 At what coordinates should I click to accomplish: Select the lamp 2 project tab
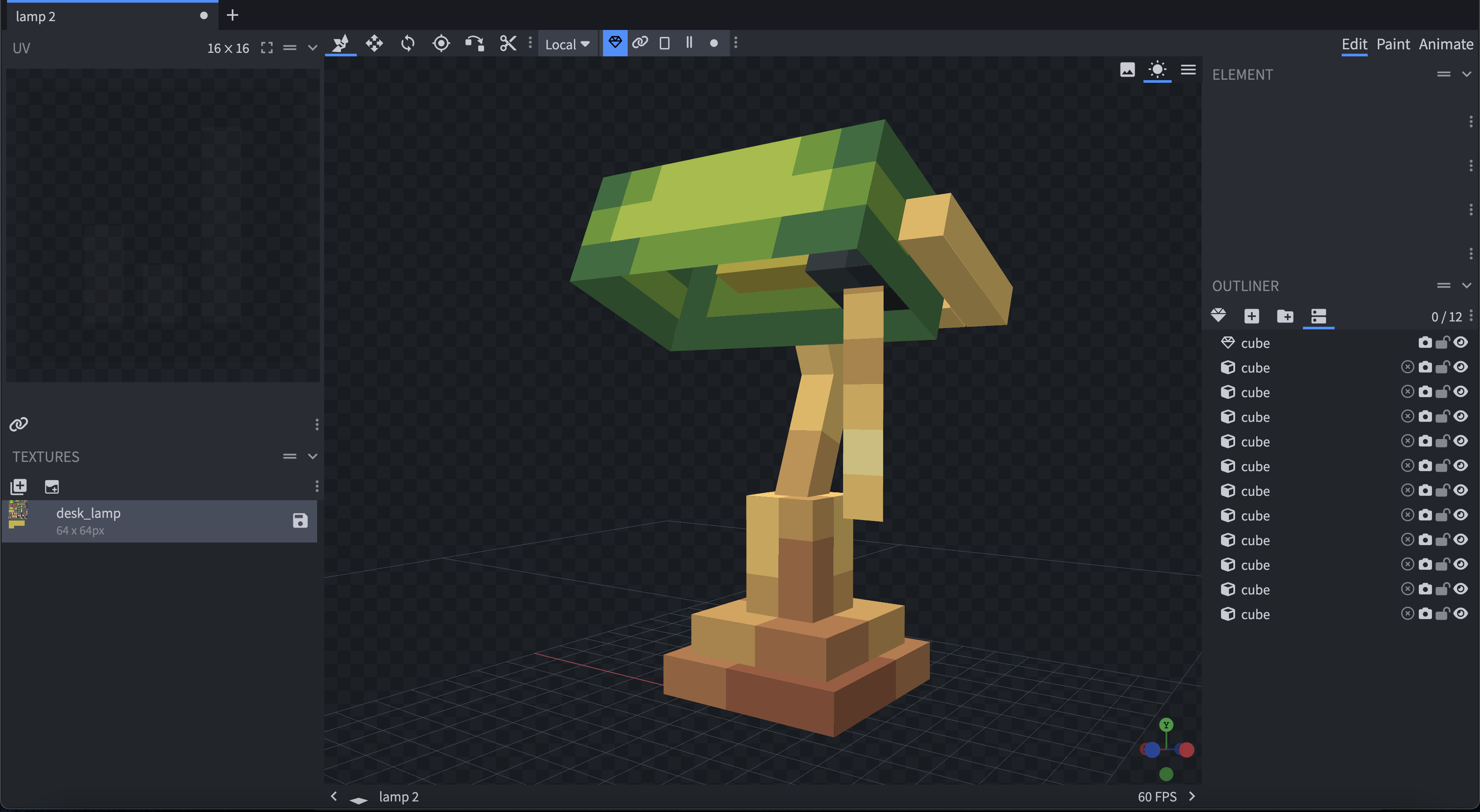click(113, 15)
